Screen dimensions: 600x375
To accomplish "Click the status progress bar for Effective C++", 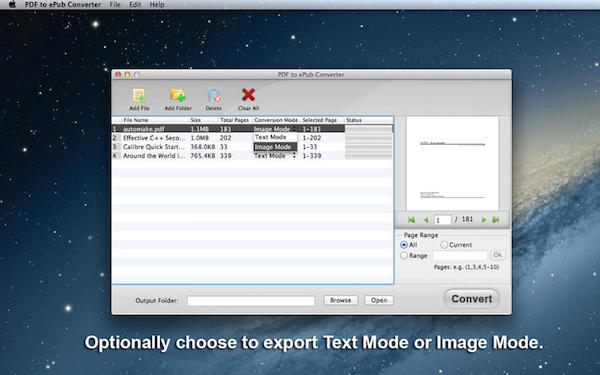I will pyautogui.click(x=368, y=138).
